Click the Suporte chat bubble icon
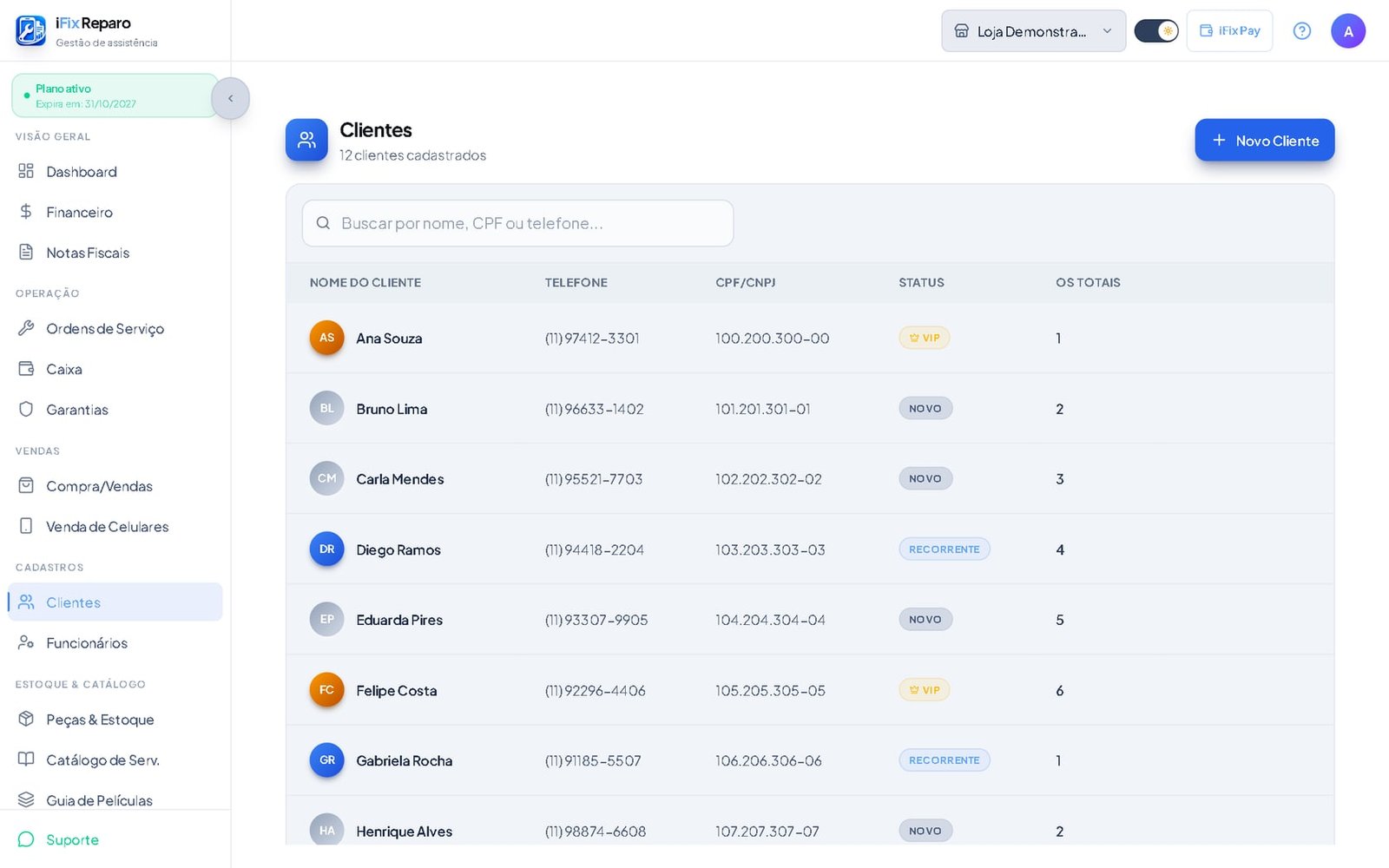Image resolution: width=1389 pixels, height=868 pixels. (26, 839)
